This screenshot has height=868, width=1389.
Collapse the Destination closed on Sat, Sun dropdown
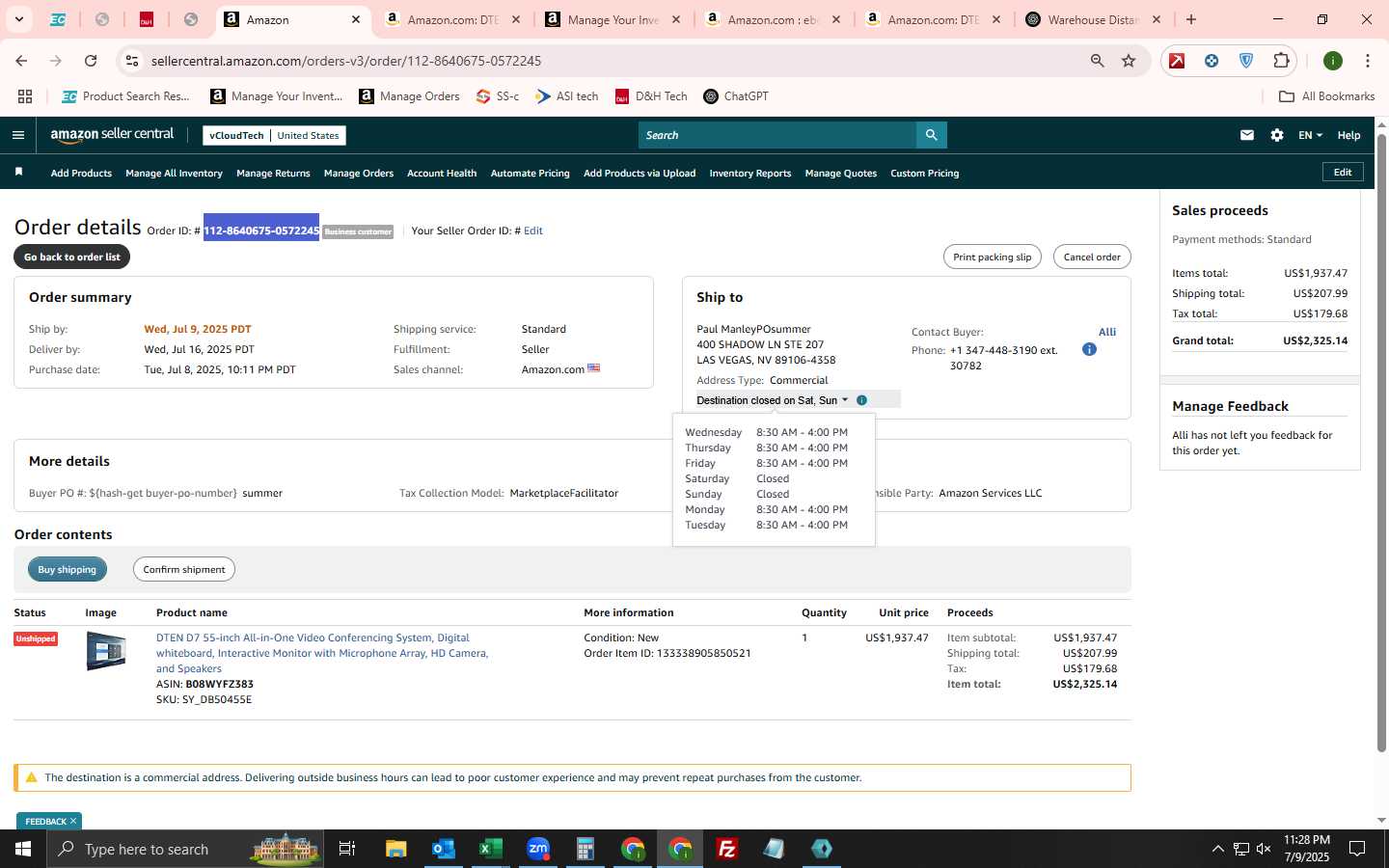[x=773, y=400]
